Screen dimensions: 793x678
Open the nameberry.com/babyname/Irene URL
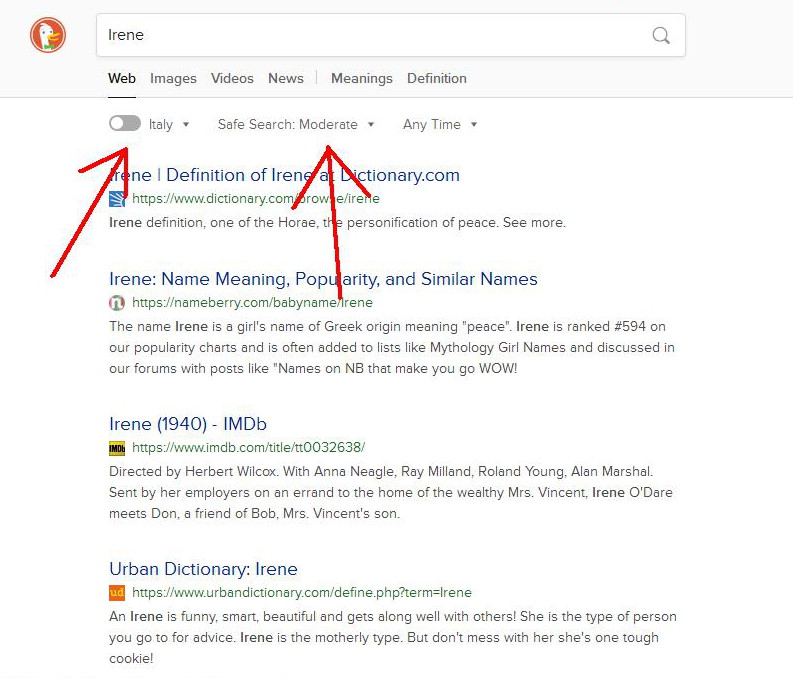point(252,303)
